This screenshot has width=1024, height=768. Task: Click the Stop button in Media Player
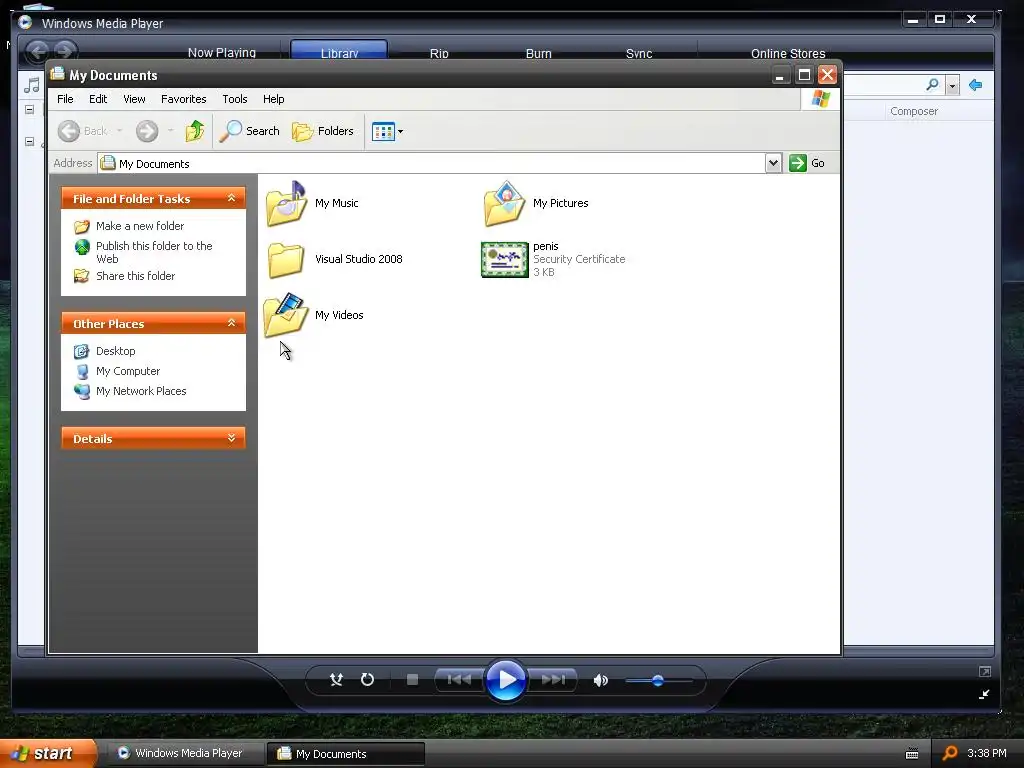point(412,680)
